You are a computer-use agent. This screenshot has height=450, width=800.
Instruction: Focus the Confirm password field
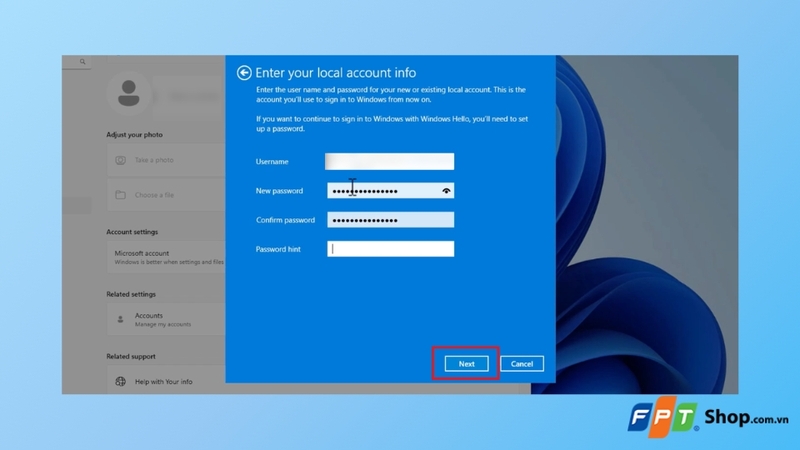point(390,220)
